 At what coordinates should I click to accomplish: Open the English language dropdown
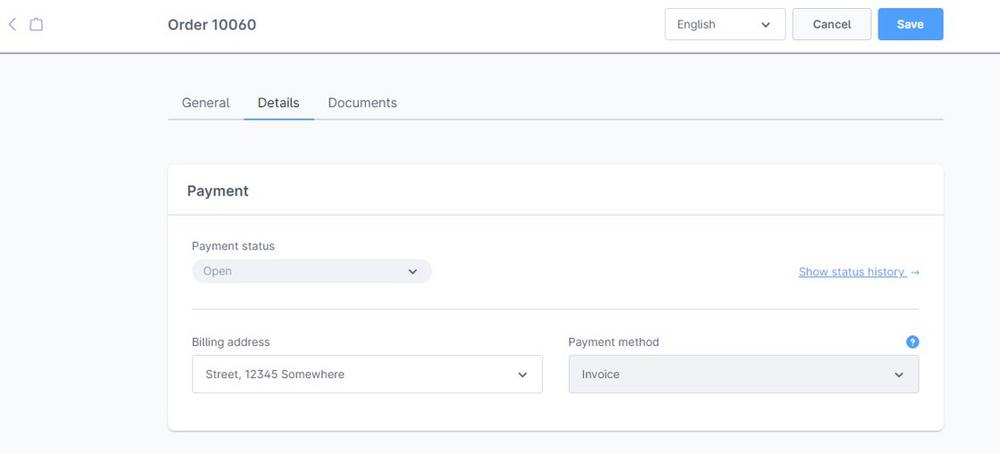(725, 24)
